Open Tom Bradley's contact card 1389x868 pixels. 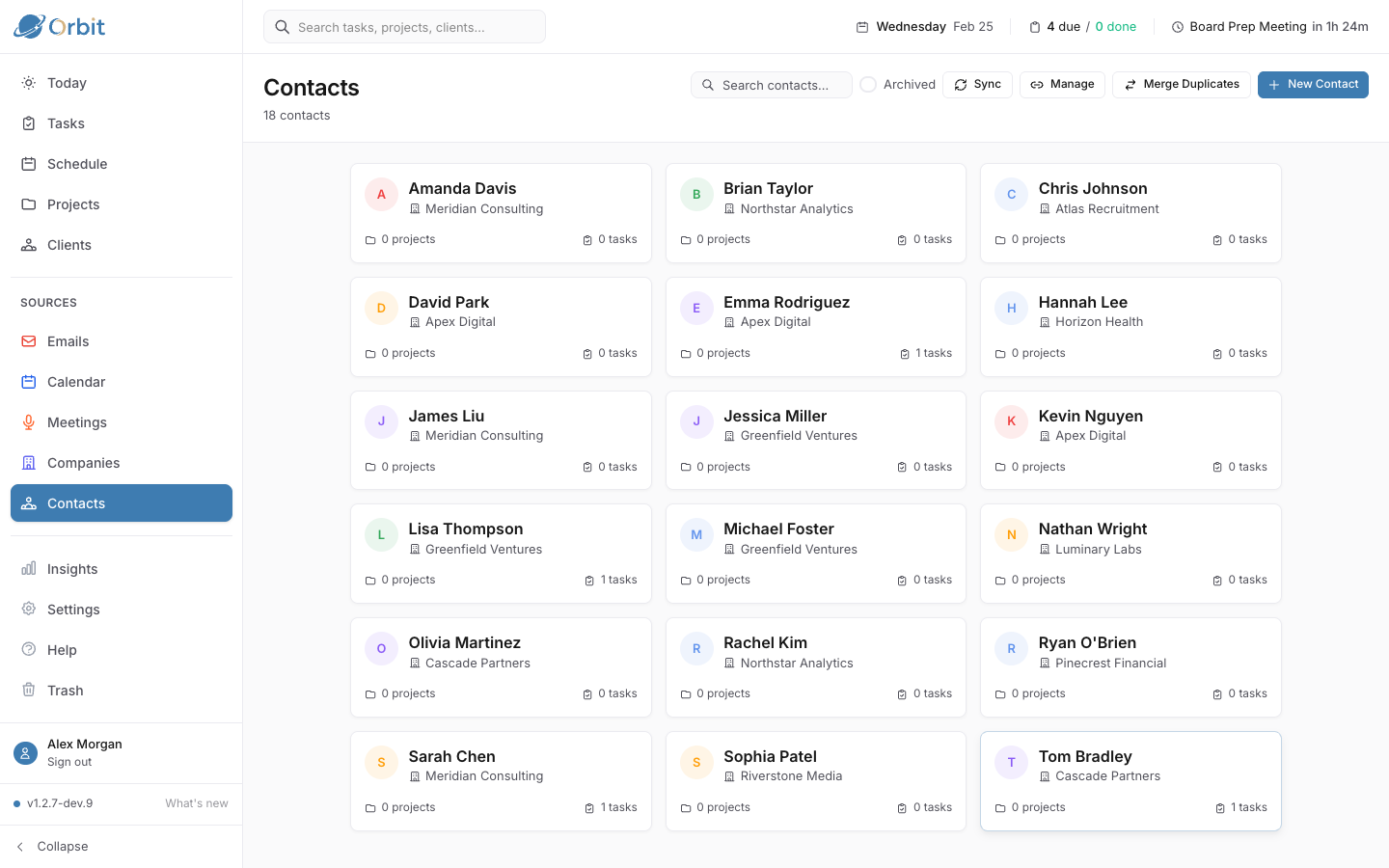pyautogui.click(x=1130, y=780)
